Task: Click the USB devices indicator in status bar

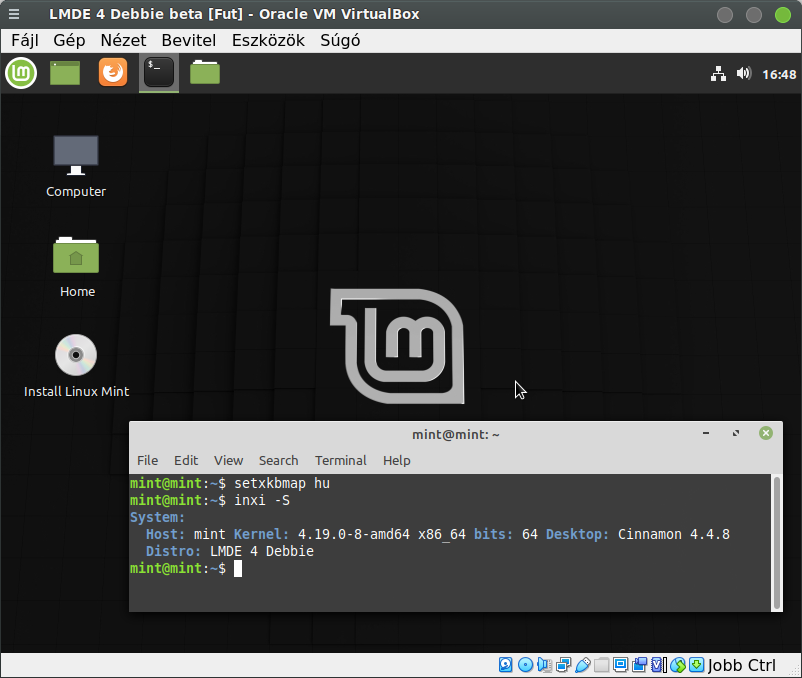Action: [x=583, y=665]
